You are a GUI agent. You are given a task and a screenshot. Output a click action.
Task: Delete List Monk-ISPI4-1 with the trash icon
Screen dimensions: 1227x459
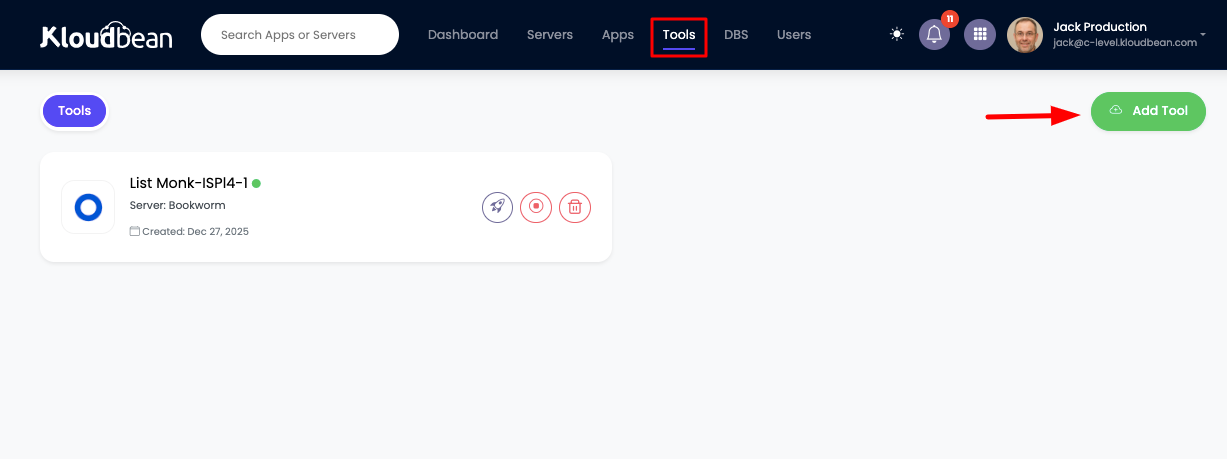575,207
